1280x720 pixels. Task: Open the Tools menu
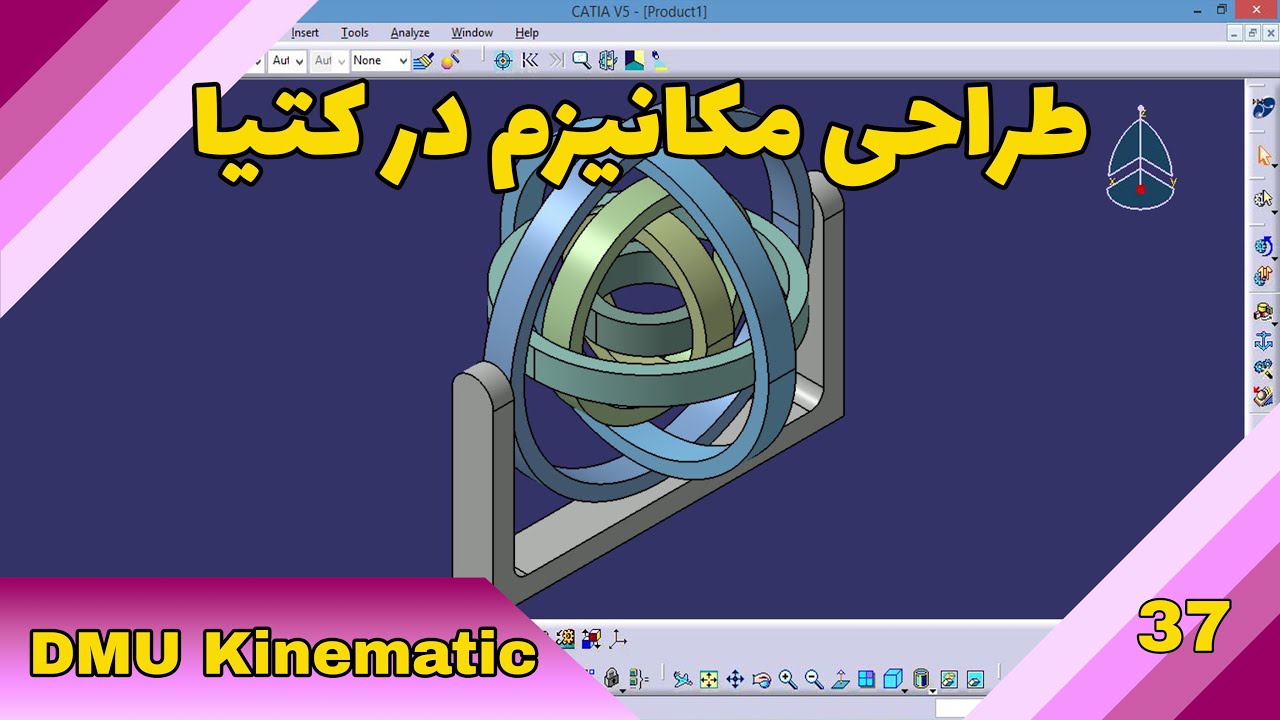pos(355,33)
